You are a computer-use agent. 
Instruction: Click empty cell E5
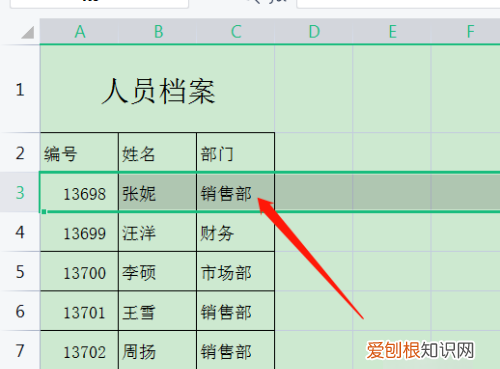392,271
